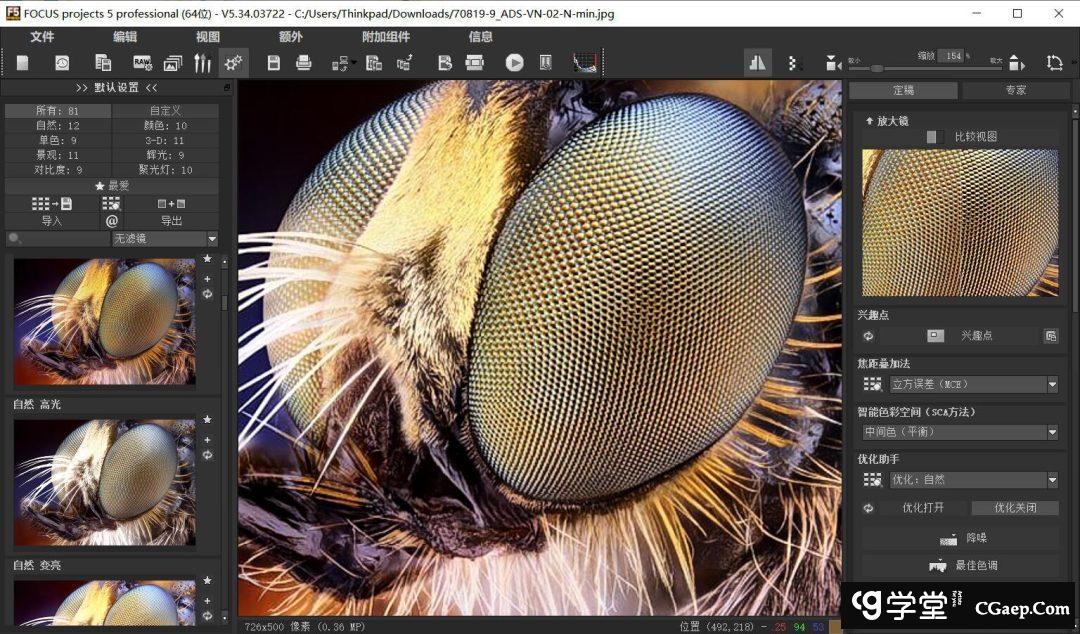This screenshot has width=1080, height=634.
Task: Switch to the 专家 tab
Action: [1015, 90]
